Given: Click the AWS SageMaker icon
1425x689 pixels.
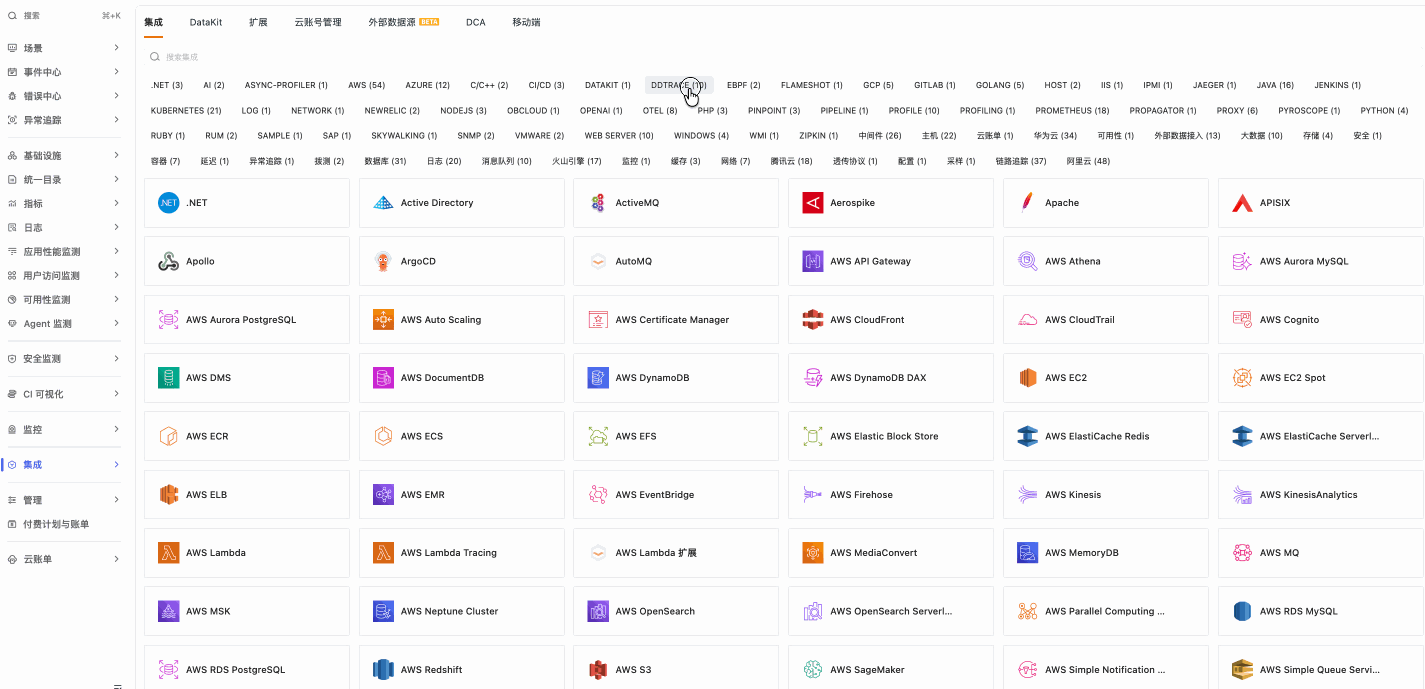Looking at the screenshot, I should tap(813, 670).
